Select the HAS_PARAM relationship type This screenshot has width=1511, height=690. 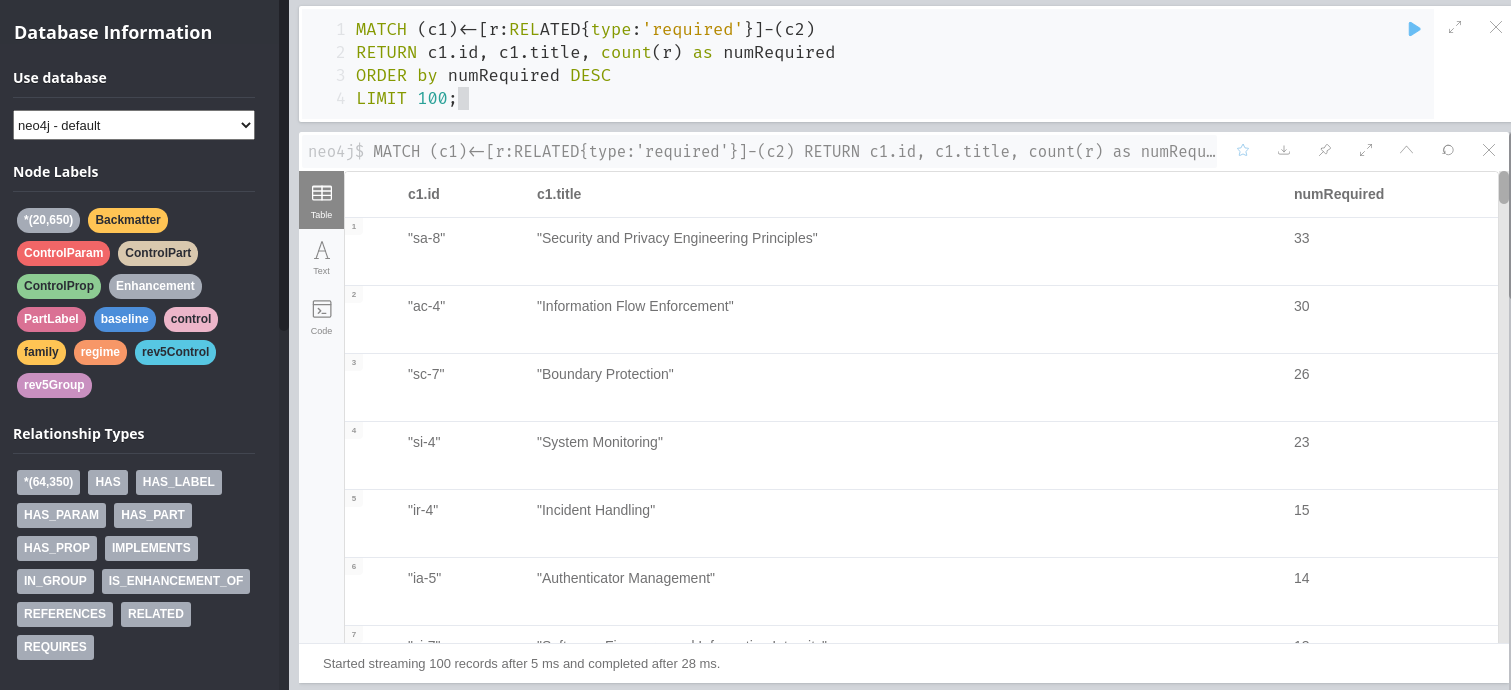(x=61, y=515)
